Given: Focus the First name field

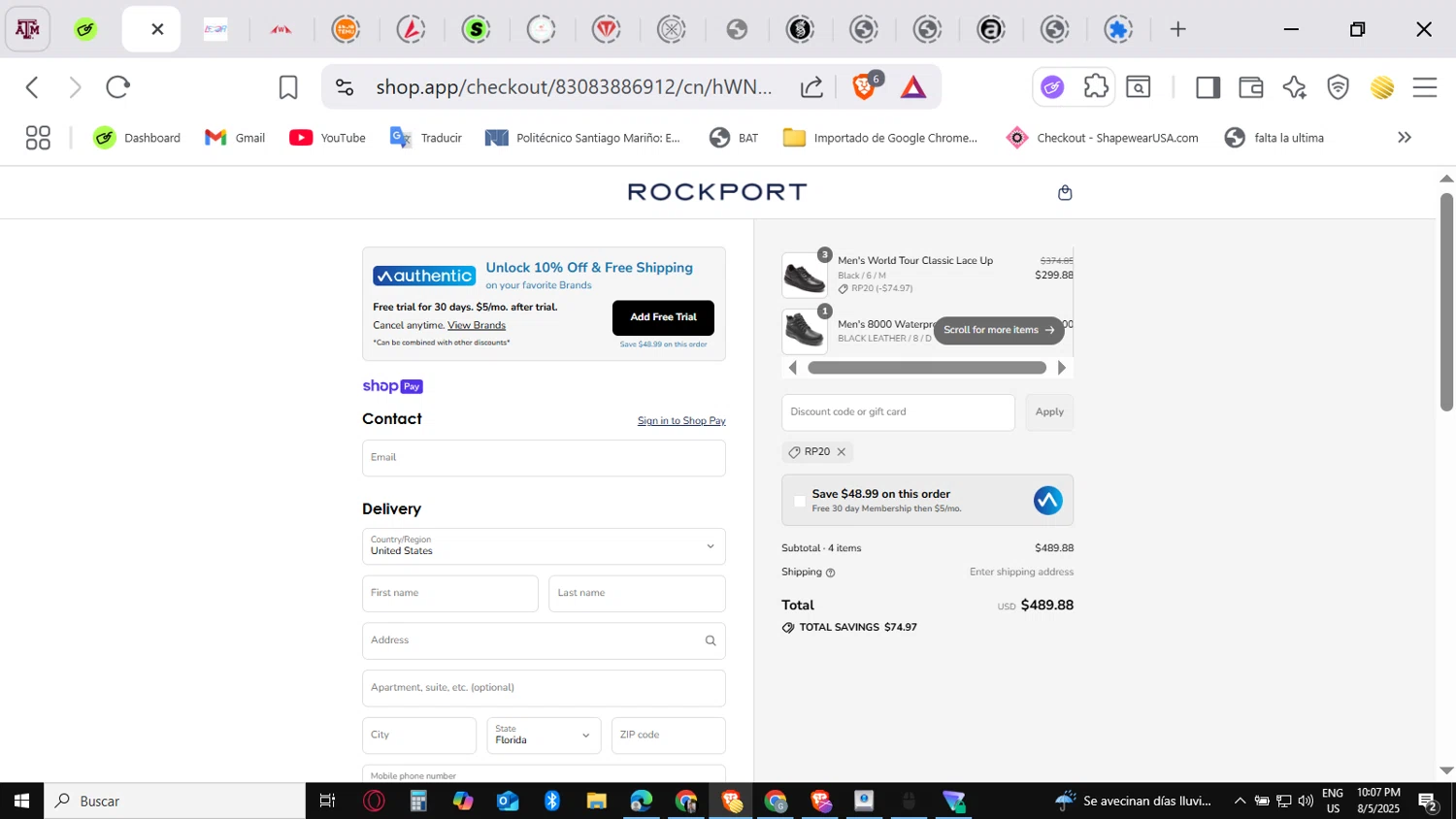Looking at the screenshot, I should tap(450, 594).
